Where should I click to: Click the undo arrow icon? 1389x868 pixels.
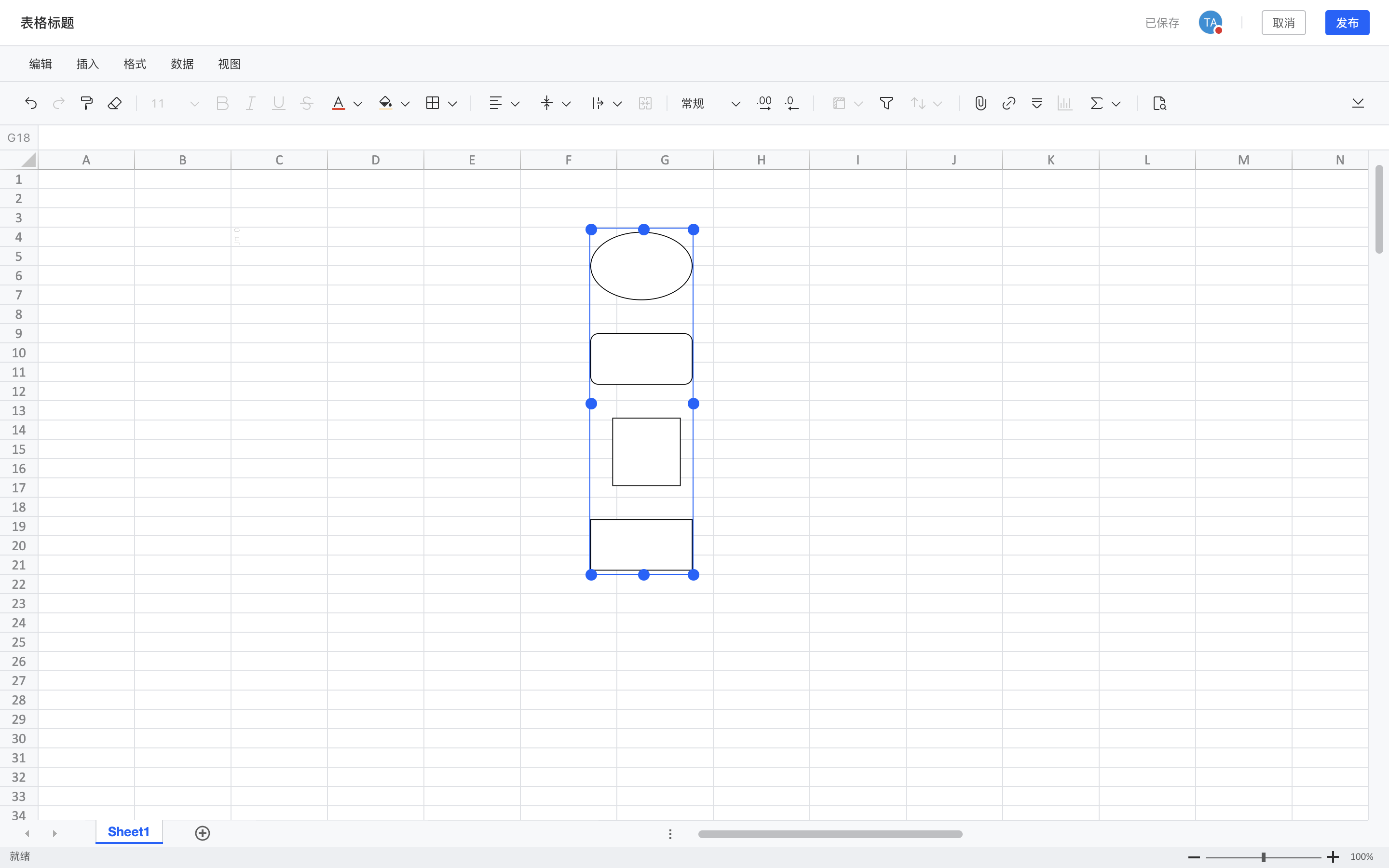[31, 103]
